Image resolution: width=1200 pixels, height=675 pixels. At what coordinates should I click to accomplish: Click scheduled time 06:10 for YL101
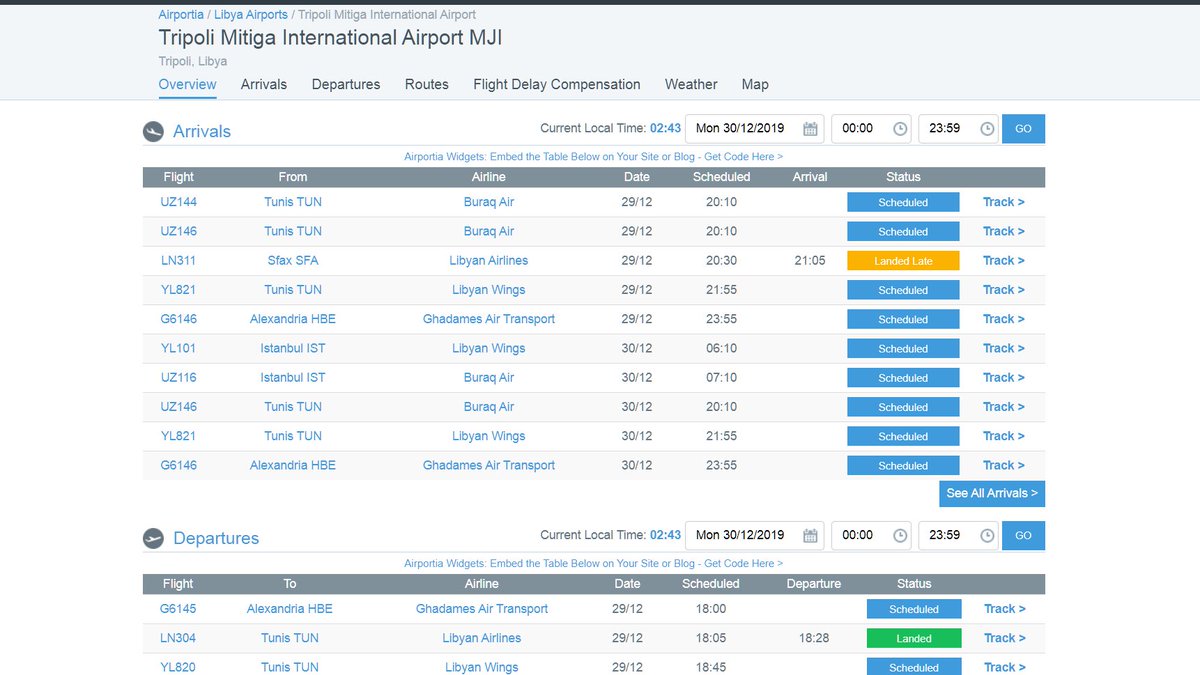[x=721, y=349]
